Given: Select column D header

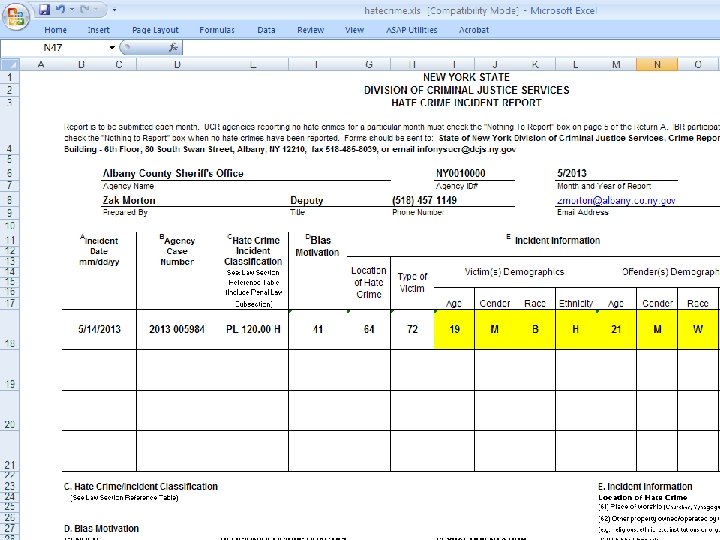Looking at the screenshot, I should click(177, 64).
